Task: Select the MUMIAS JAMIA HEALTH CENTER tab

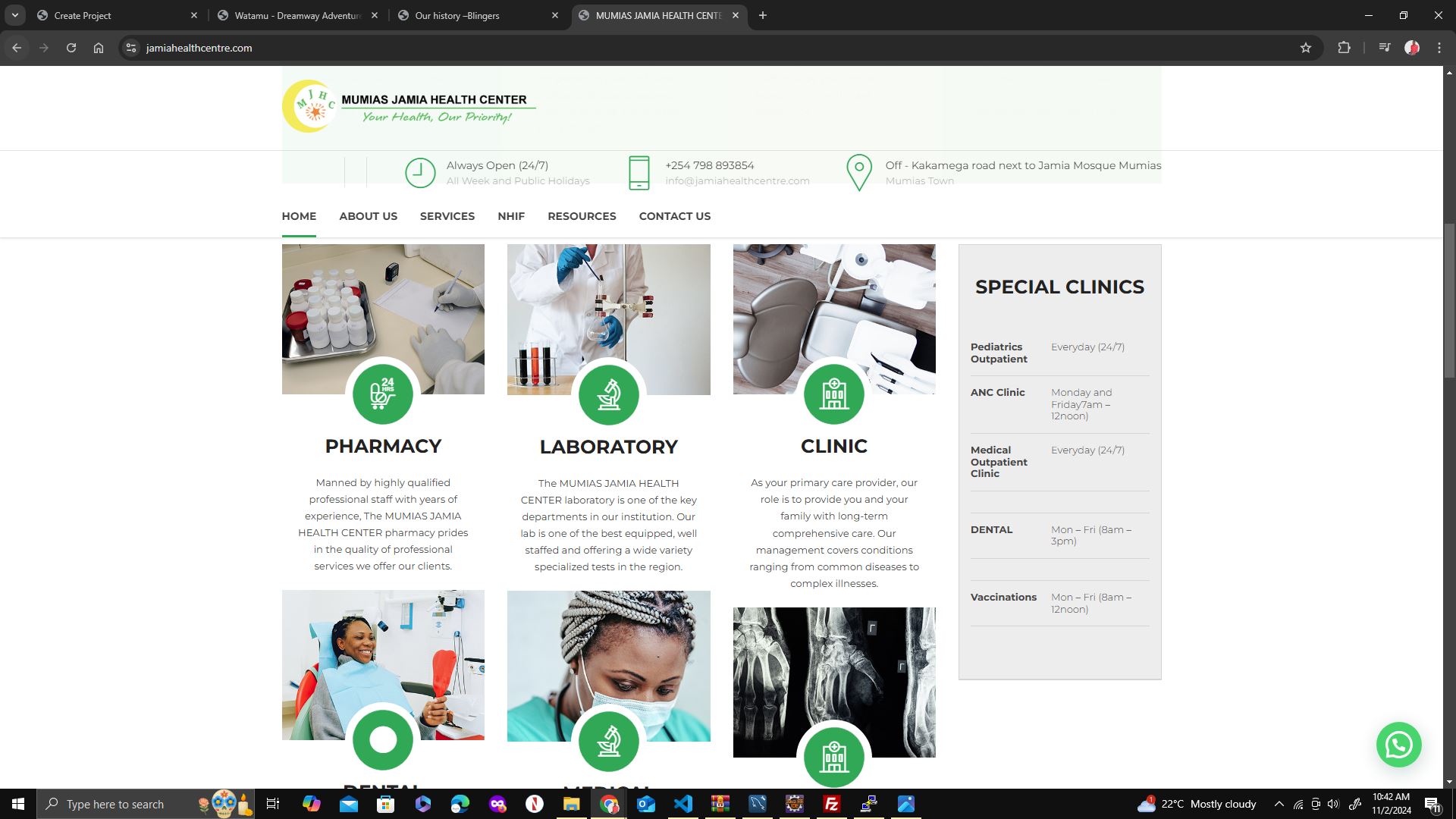Action: tap(658, 15)
